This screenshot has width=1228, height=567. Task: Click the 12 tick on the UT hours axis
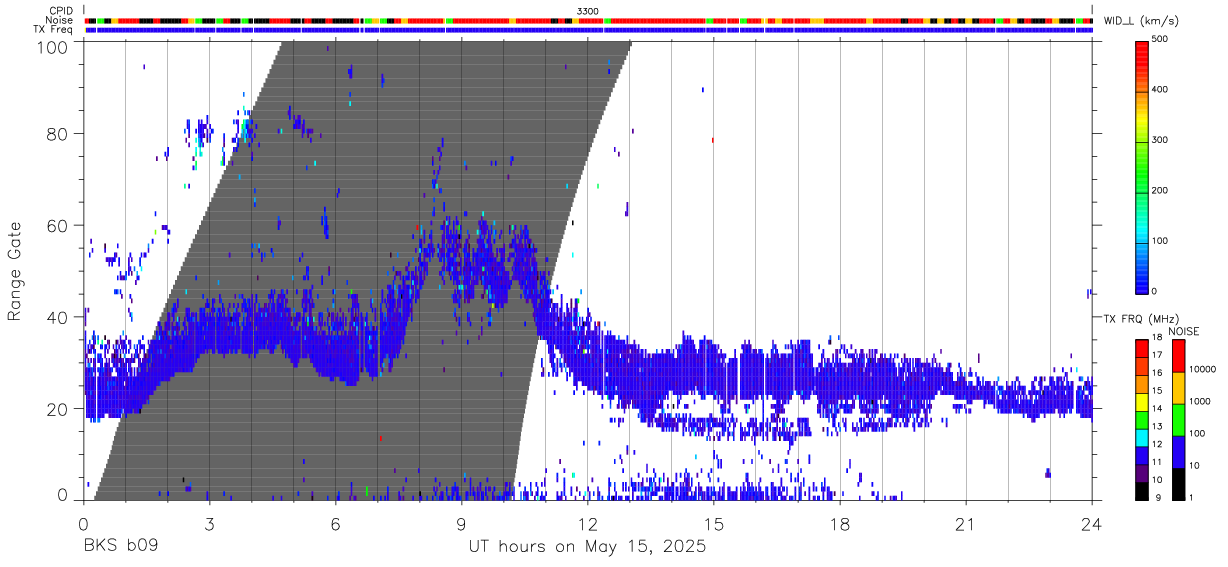[588, 524]
